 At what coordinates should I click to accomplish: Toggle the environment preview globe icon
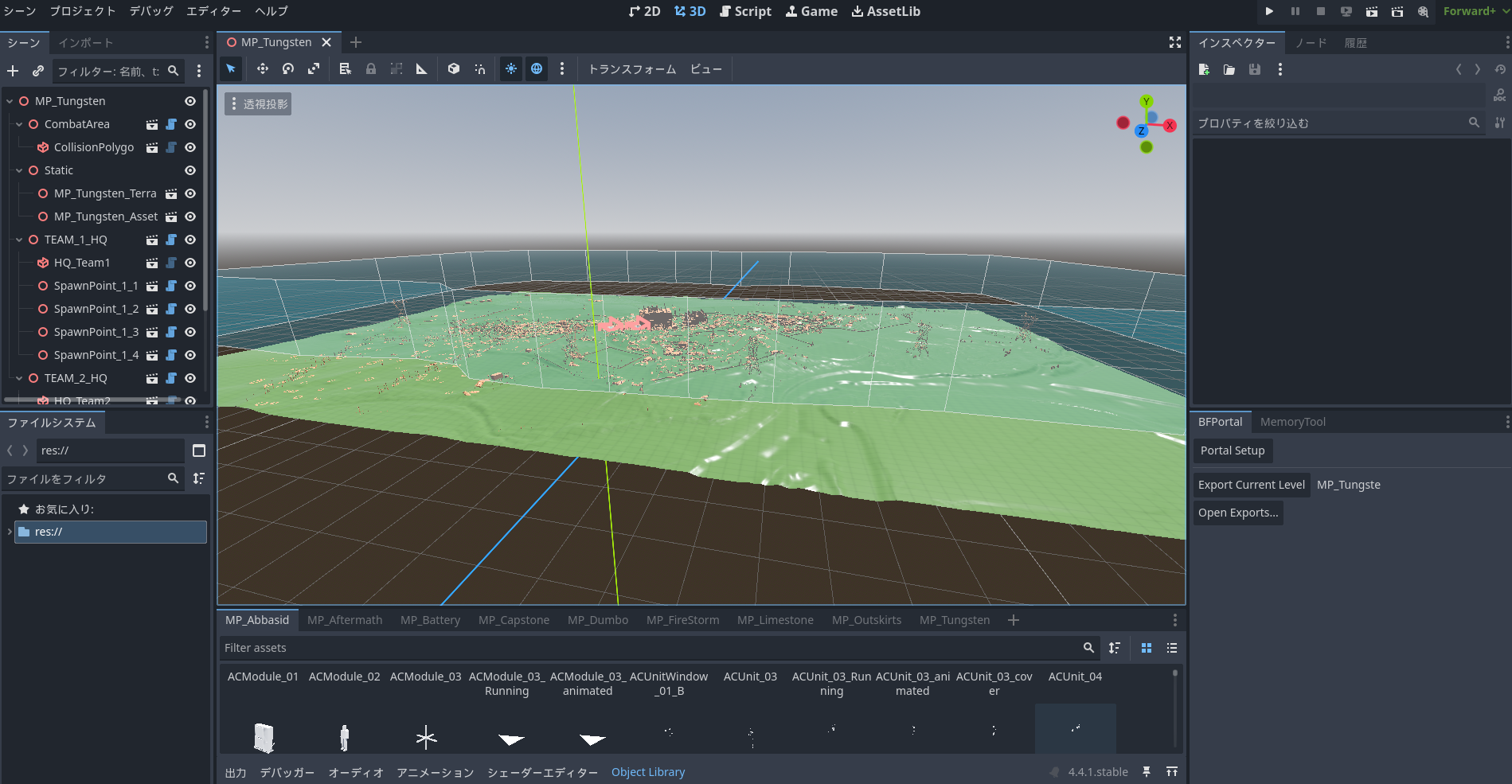537,69
